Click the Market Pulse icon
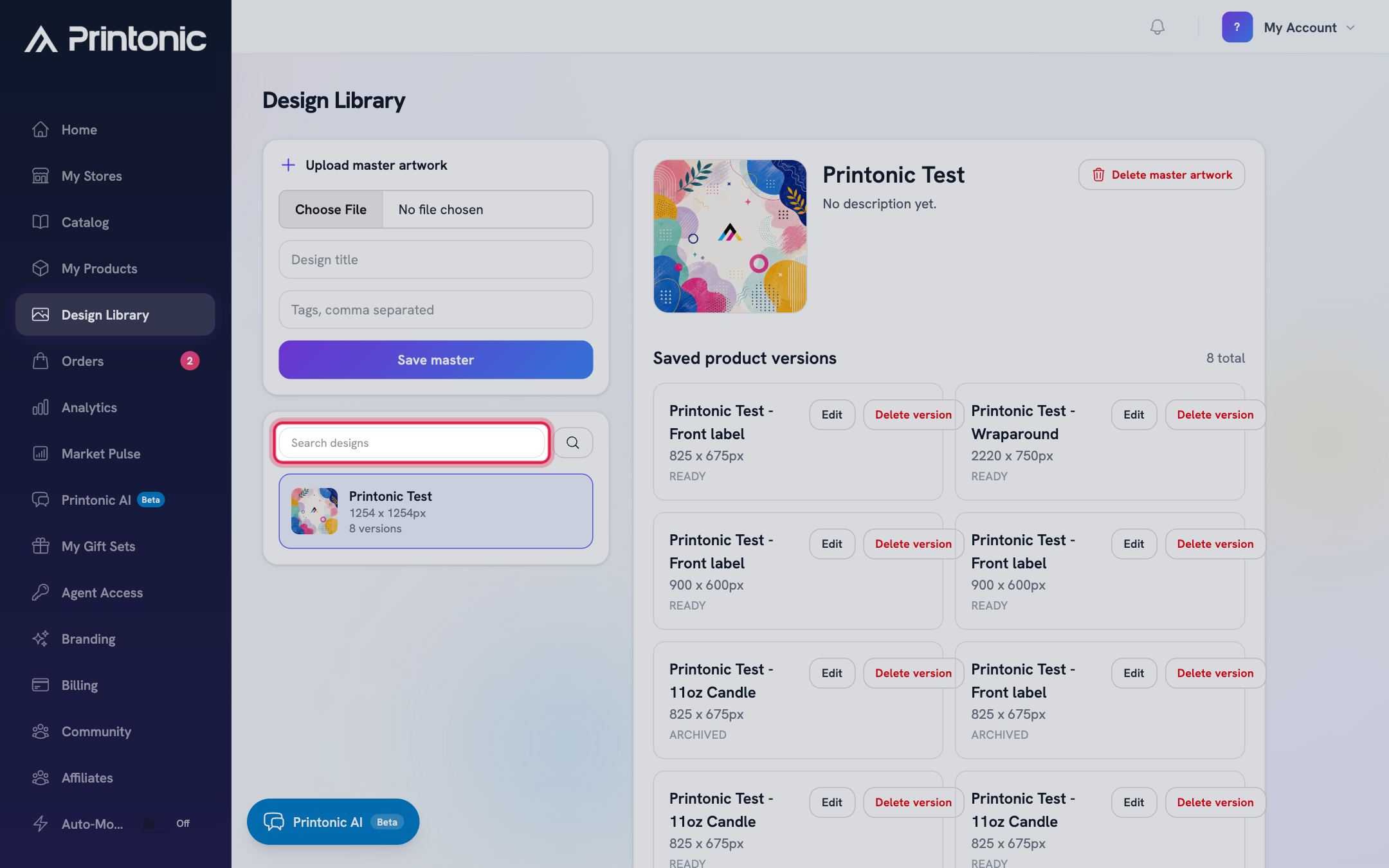This screenshot has width=1389, height=868. [x=41, y=453]
